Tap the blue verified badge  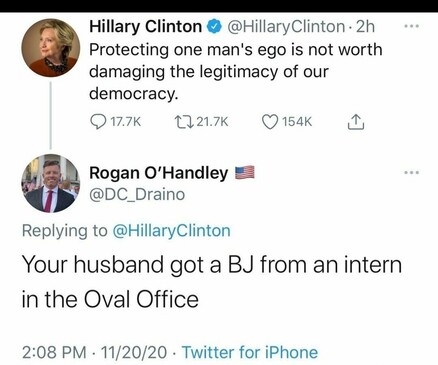pos(214,27)
